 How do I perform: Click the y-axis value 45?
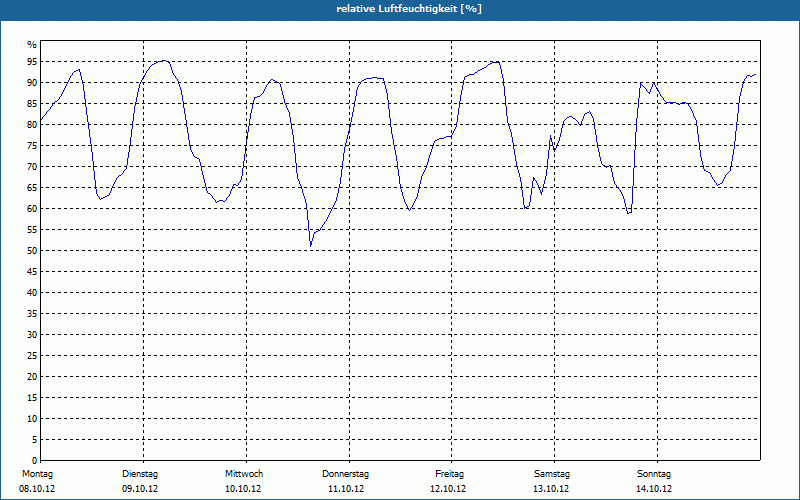pyautogui.click(x=32, y=271)
